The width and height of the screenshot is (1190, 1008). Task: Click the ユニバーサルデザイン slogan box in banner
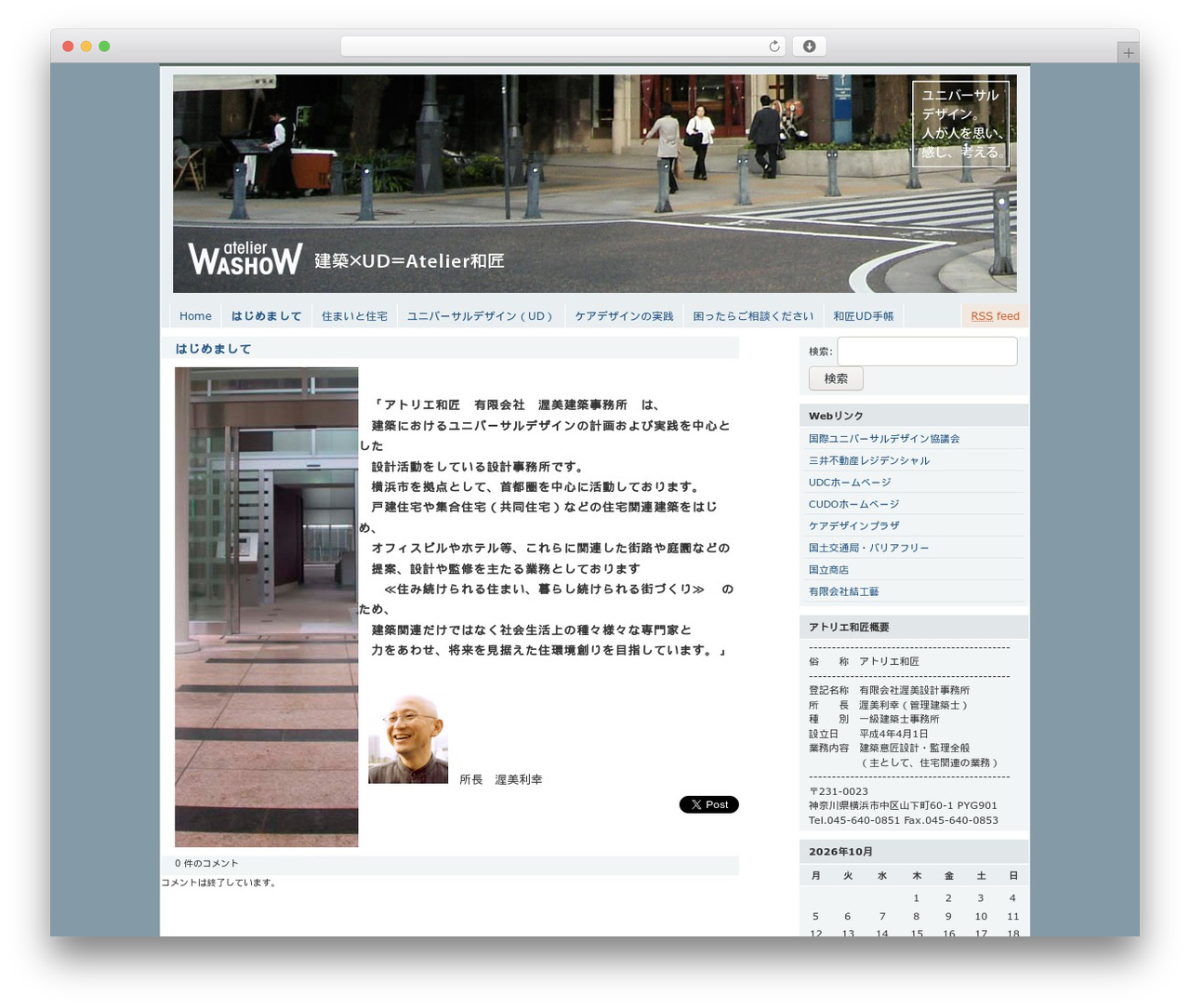click(x=961, y=124)
